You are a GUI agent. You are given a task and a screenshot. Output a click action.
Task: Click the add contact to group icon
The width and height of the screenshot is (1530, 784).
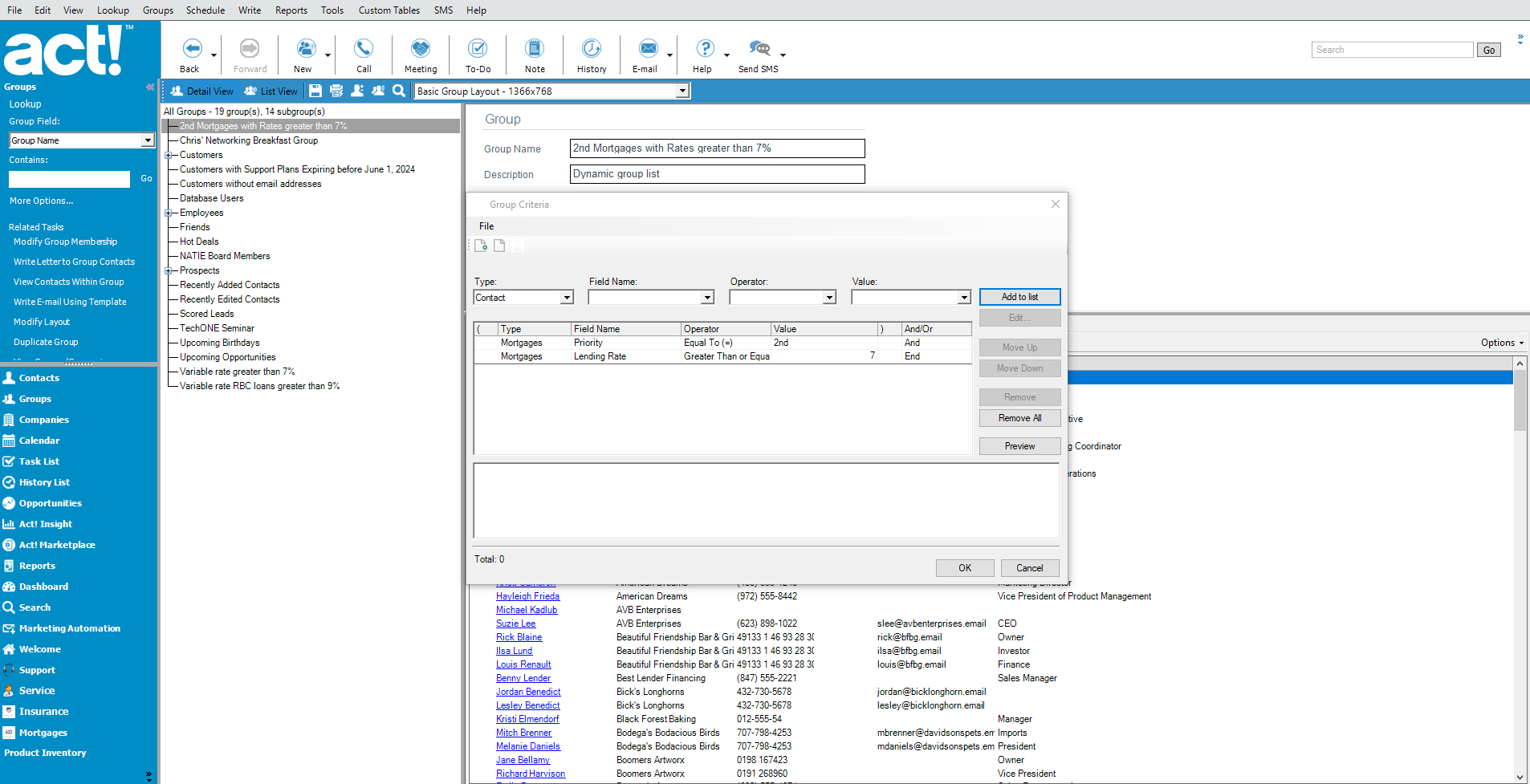[357, 91]
